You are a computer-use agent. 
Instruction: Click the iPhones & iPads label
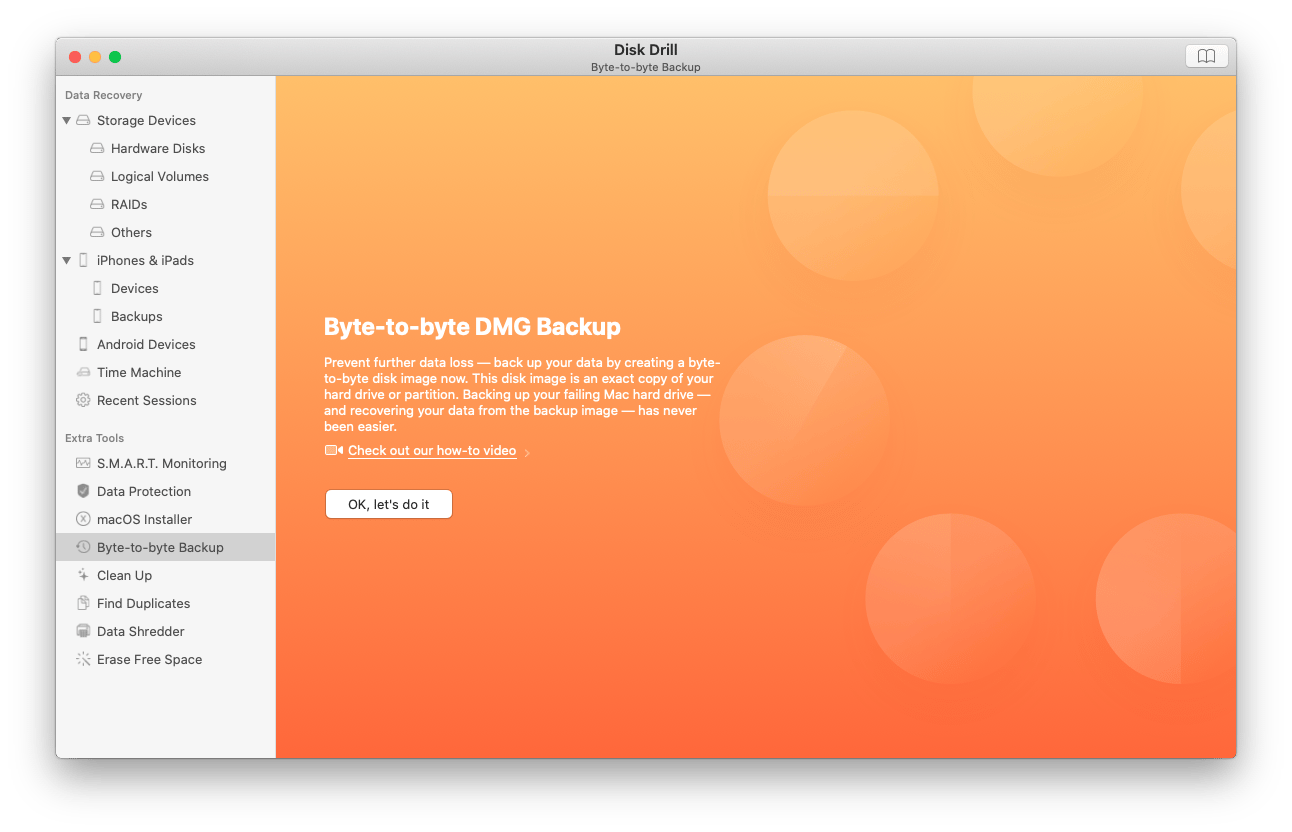click(x=145, y=260)
